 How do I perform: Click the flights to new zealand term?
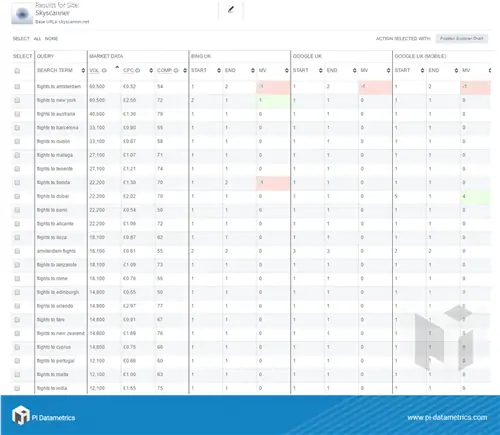[x=60, y=333]
